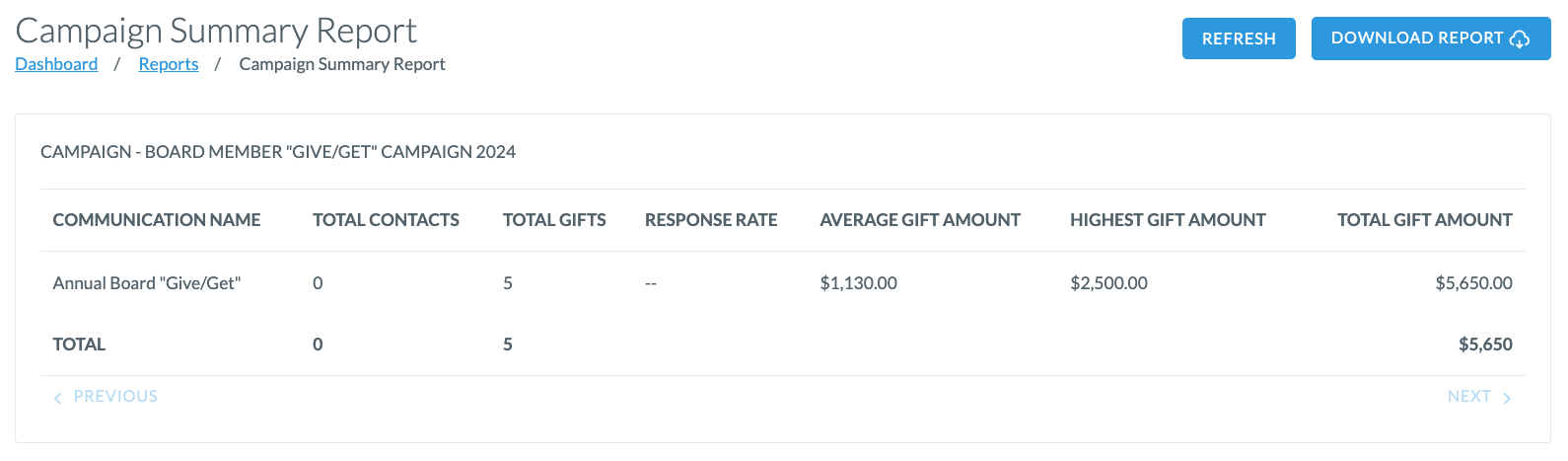Image resolution: width=1568 pixels, height=461 pixels.
Task: Go to the Reports breadcrumb link
Action: point(169,64)
